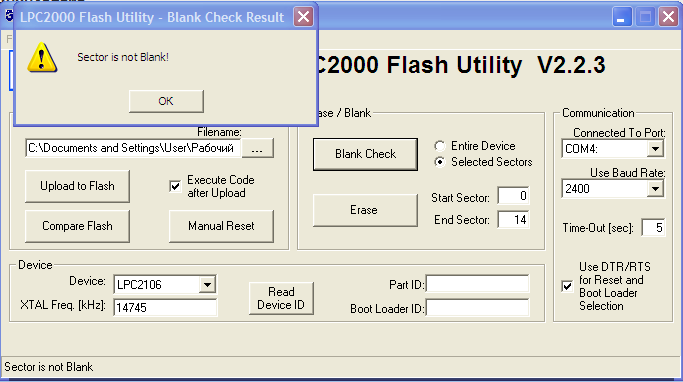Minimize the Flash Utility main window

click(x=622, y=17)
